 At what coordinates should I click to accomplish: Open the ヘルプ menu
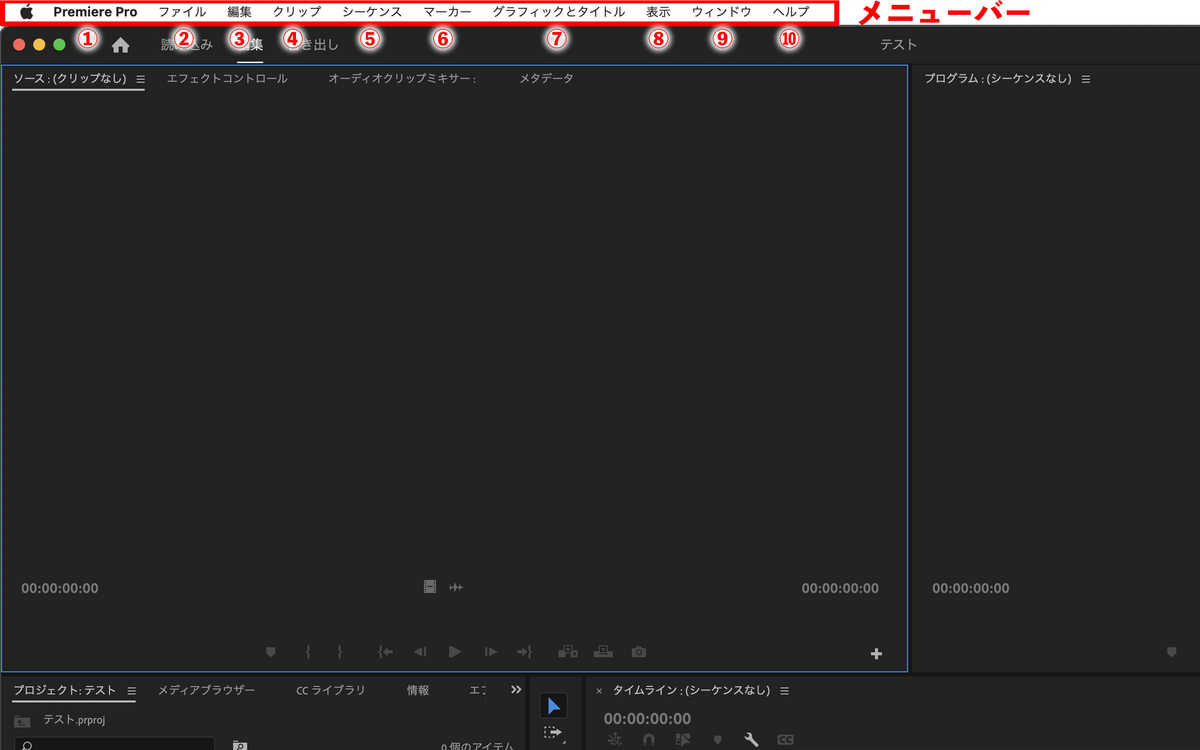coord(791,12)
